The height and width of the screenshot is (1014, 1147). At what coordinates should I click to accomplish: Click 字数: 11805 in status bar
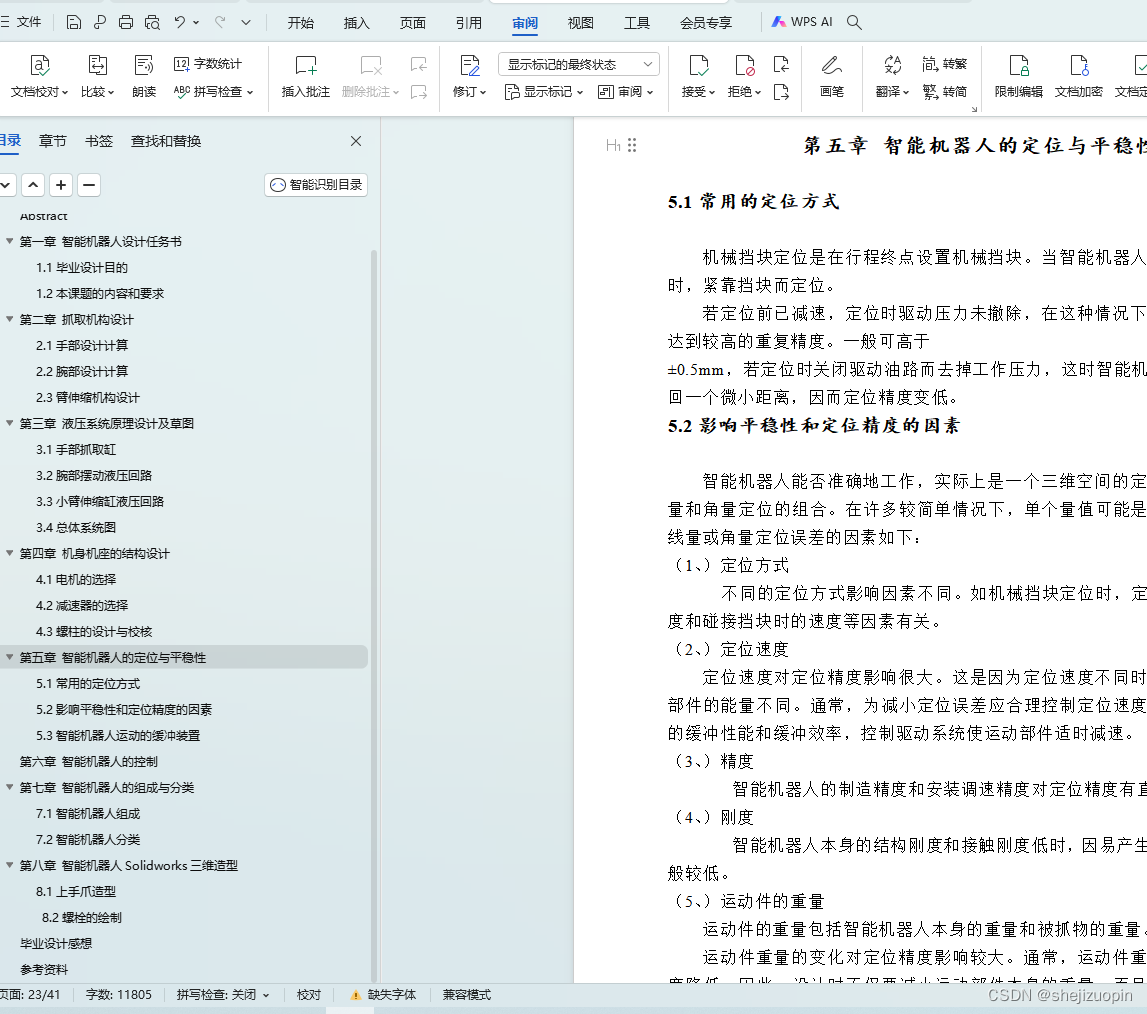pyautogui.click(x=119, y=995)
